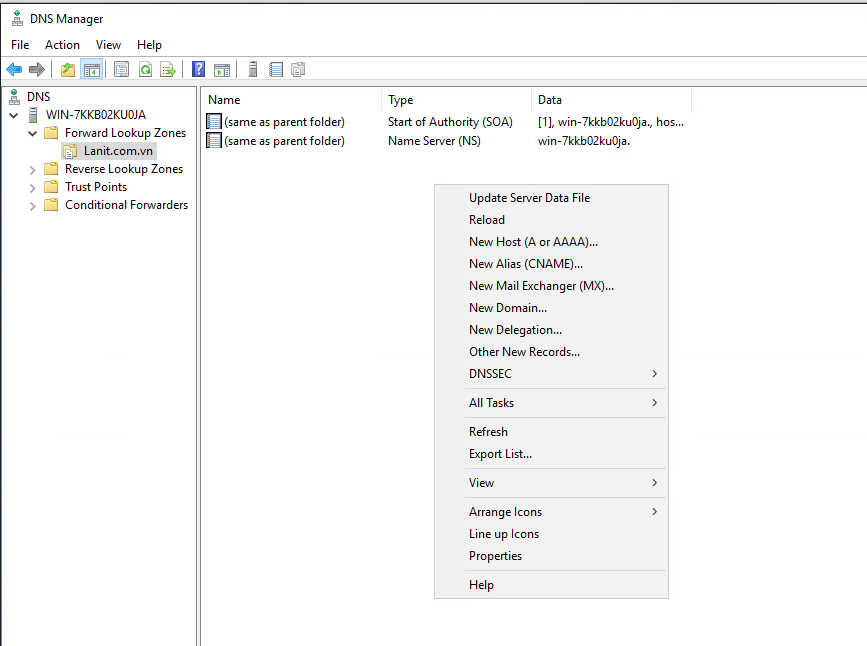Open Properties toolbar icon
Viewport: 867px width, 646px height.
[x=121, y=70]
